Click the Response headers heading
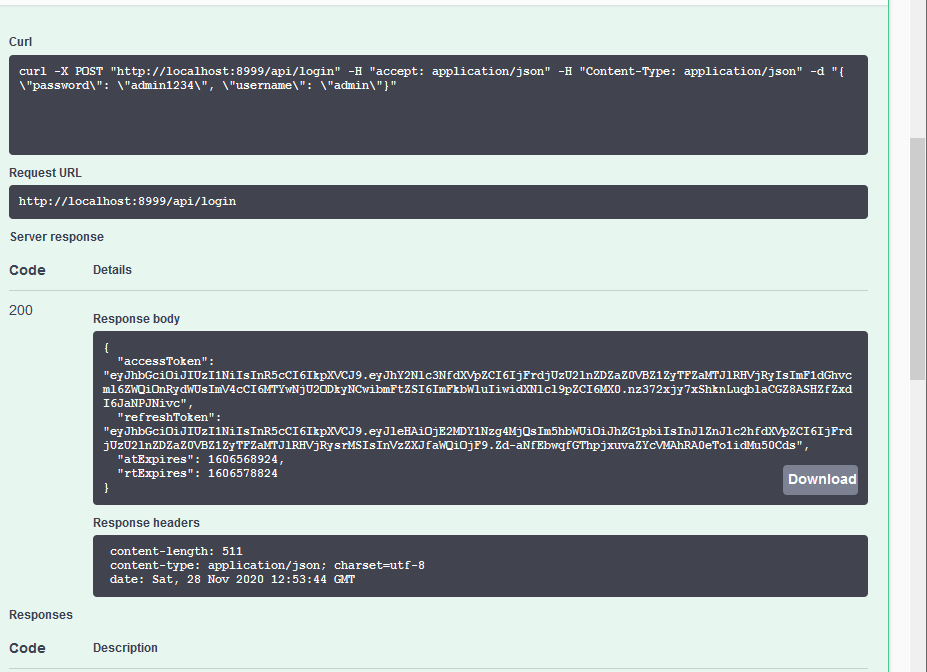 [146, 523]
